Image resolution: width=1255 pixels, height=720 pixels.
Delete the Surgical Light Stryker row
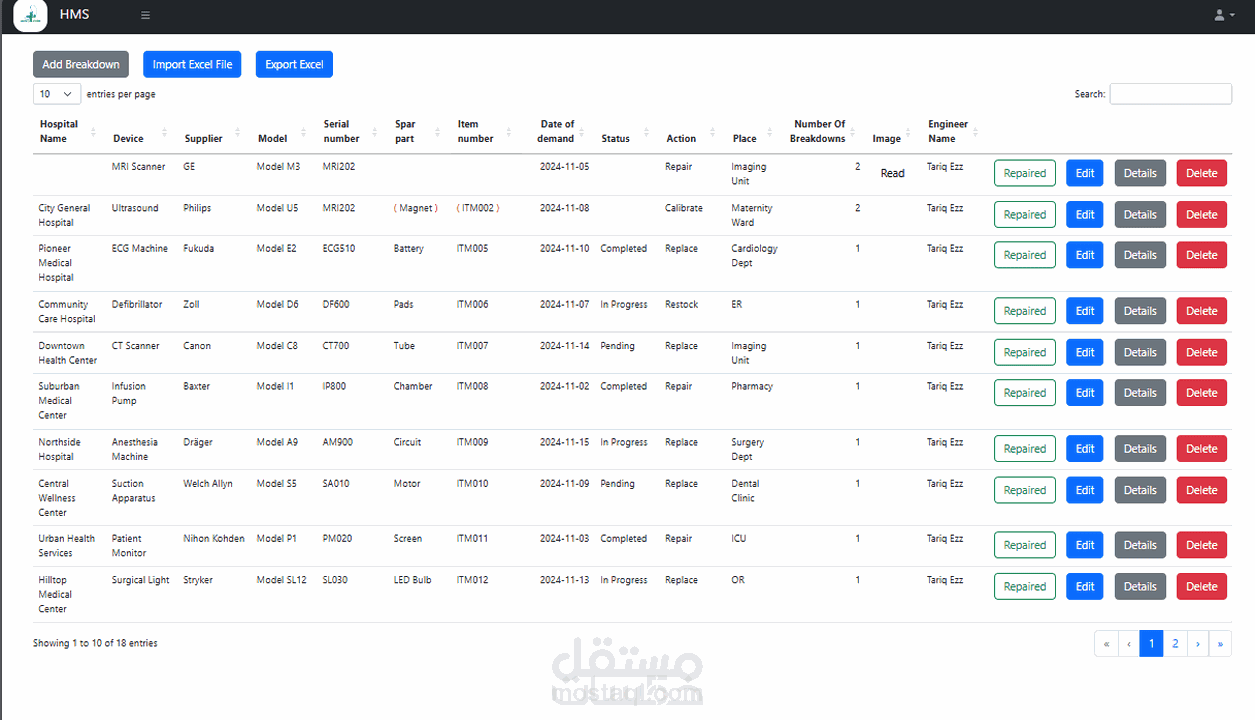pos(1201,587)
